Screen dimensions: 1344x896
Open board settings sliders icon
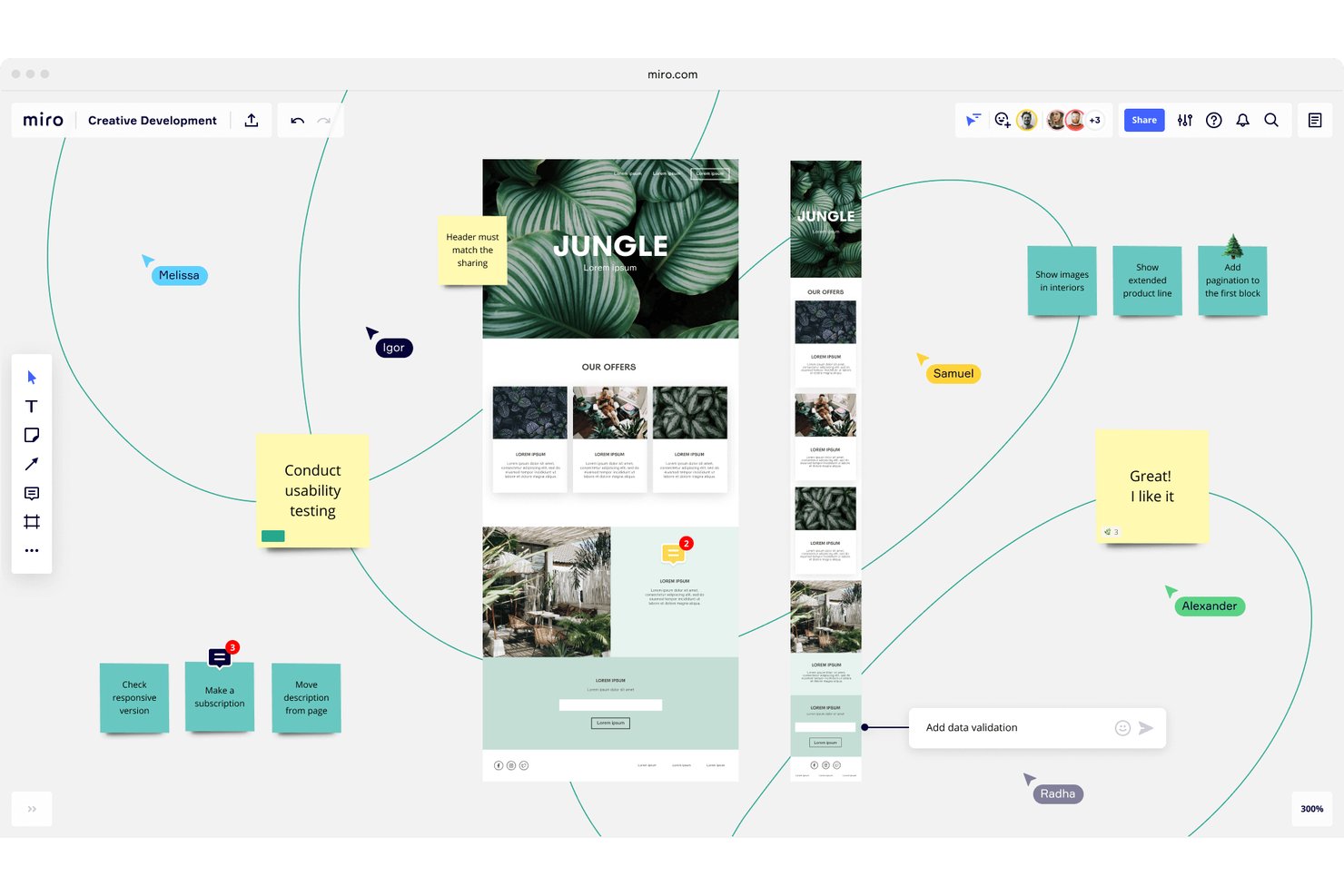coord(1185,120)
